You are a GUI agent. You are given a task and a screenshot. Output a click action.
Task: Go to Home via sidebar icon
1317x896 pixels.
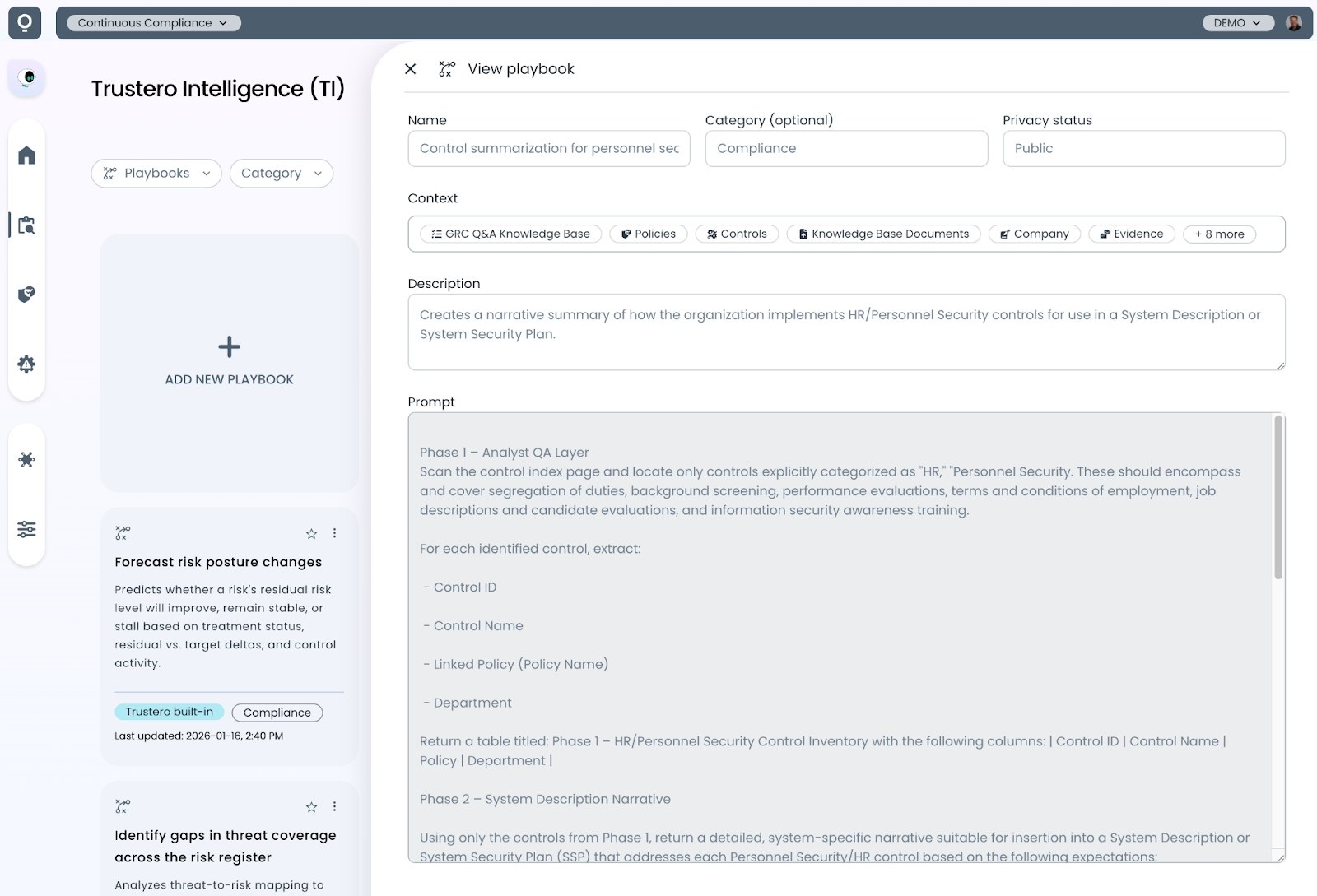pos(26,155)
